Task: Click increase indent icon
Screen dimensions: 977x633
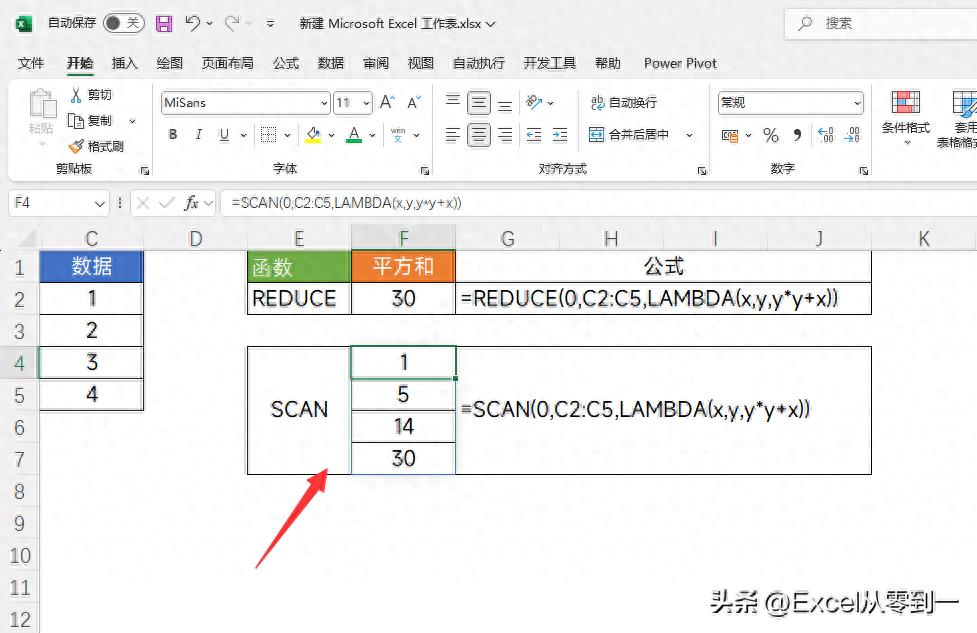Action: [x=560, y=135]
